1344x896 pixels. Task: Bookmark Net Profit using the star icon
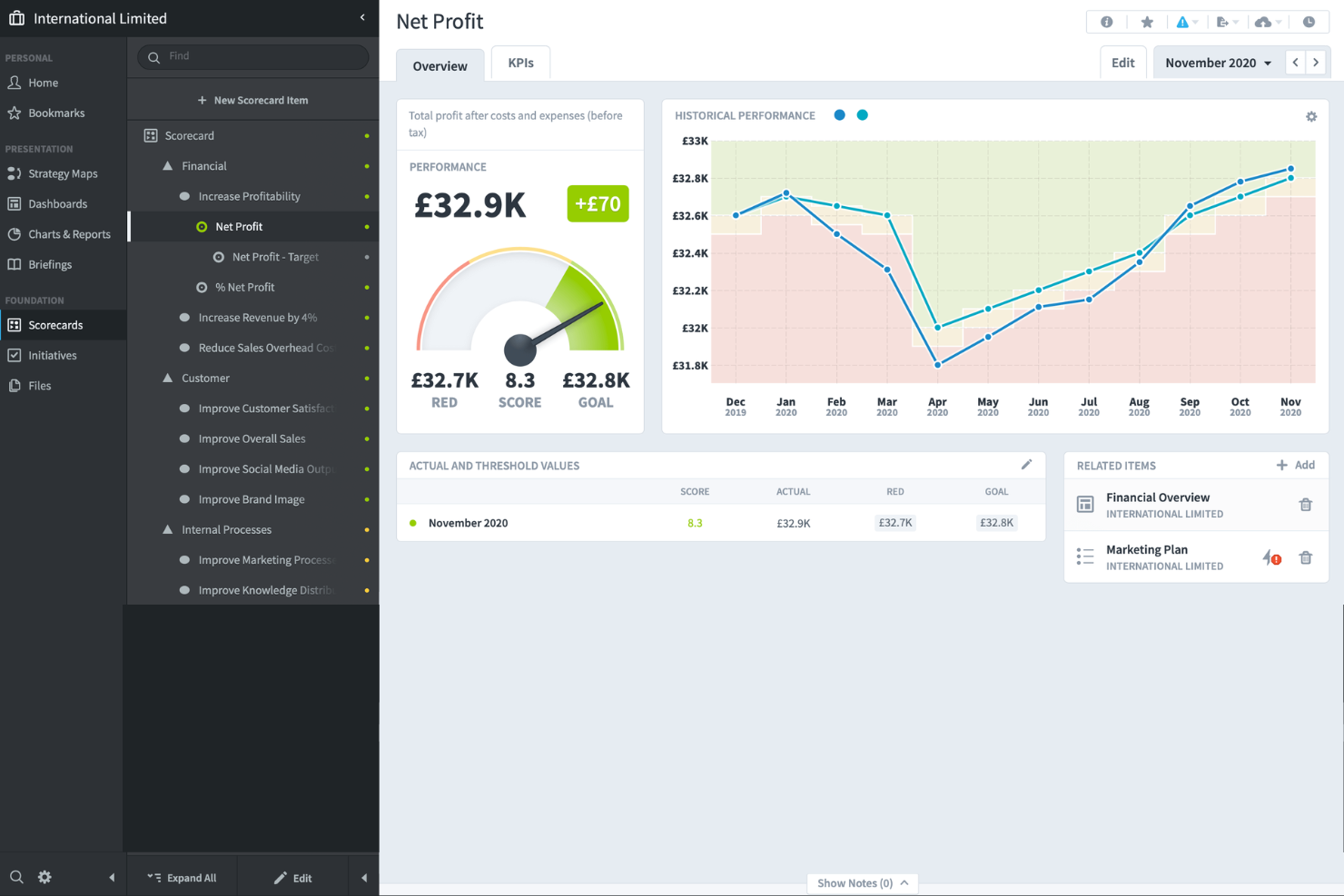point(1147,21)
